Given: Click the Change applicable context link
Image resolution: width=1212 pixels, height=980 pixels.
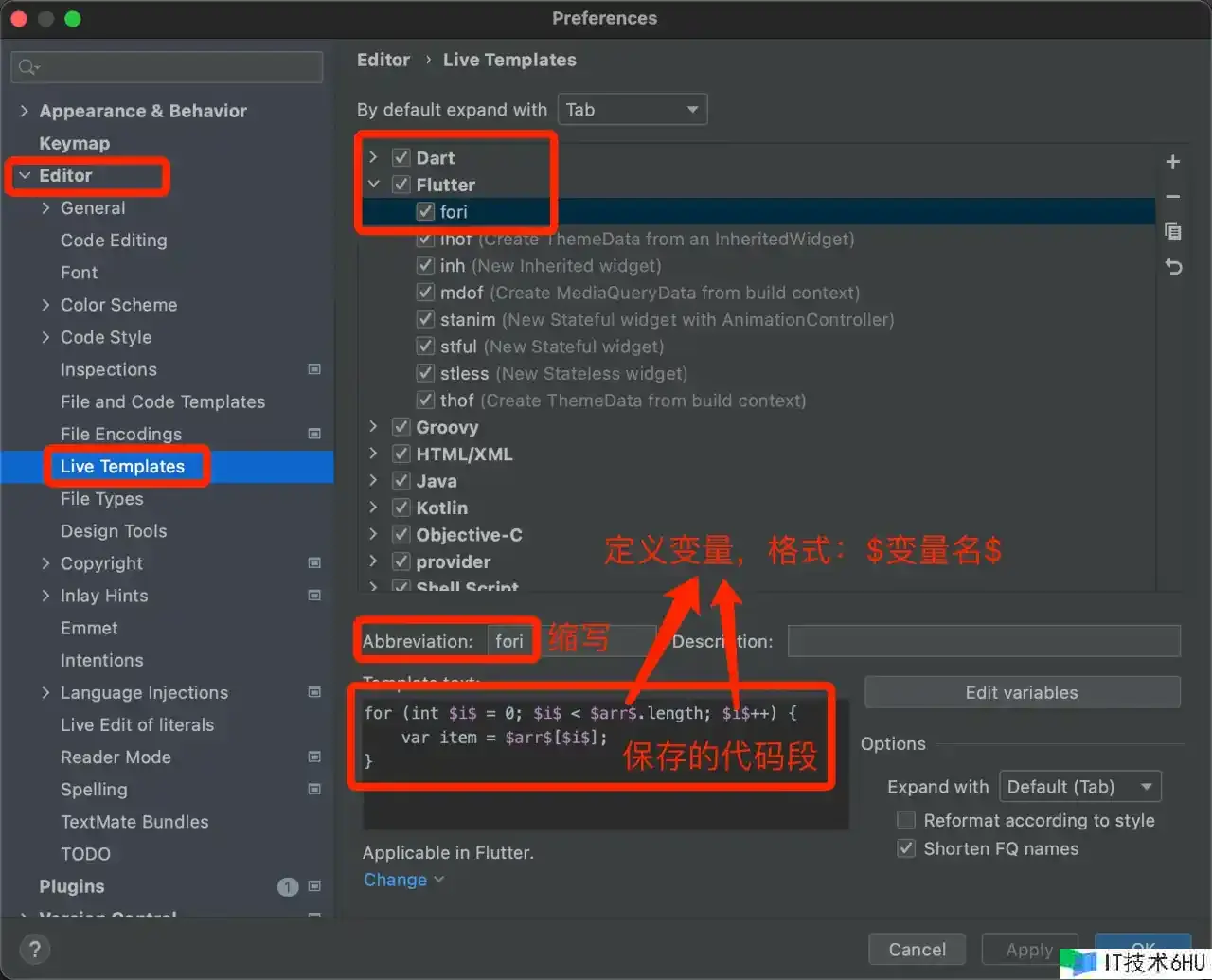Looking at the screenshot, I should pyautogui.click(x=402, y=880).
